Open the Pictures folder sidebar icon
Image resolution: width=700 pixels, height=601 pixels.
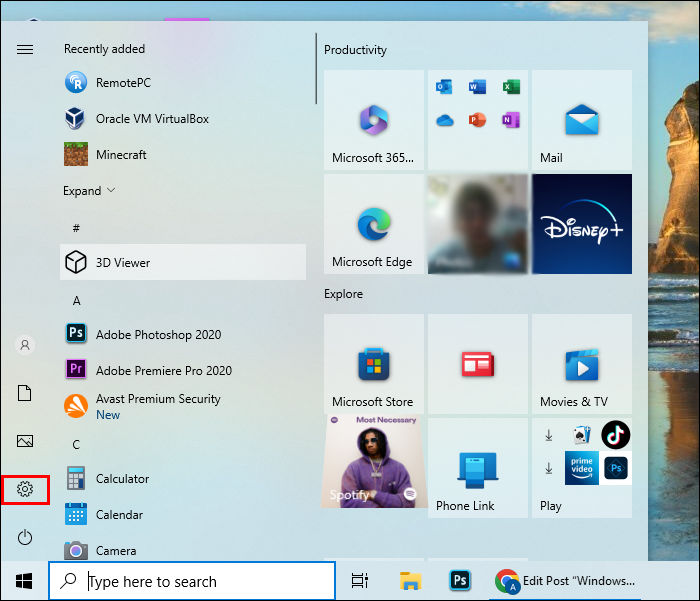pyautogui.click(x=25, y=441)
